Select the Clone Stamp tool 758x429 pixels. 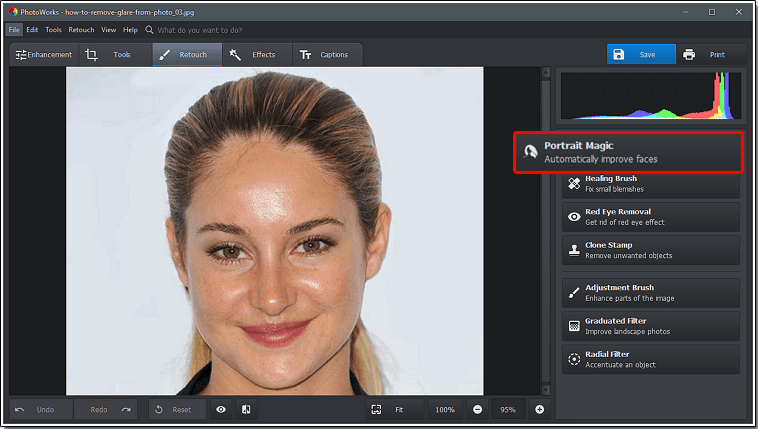[x=651, y=250]
